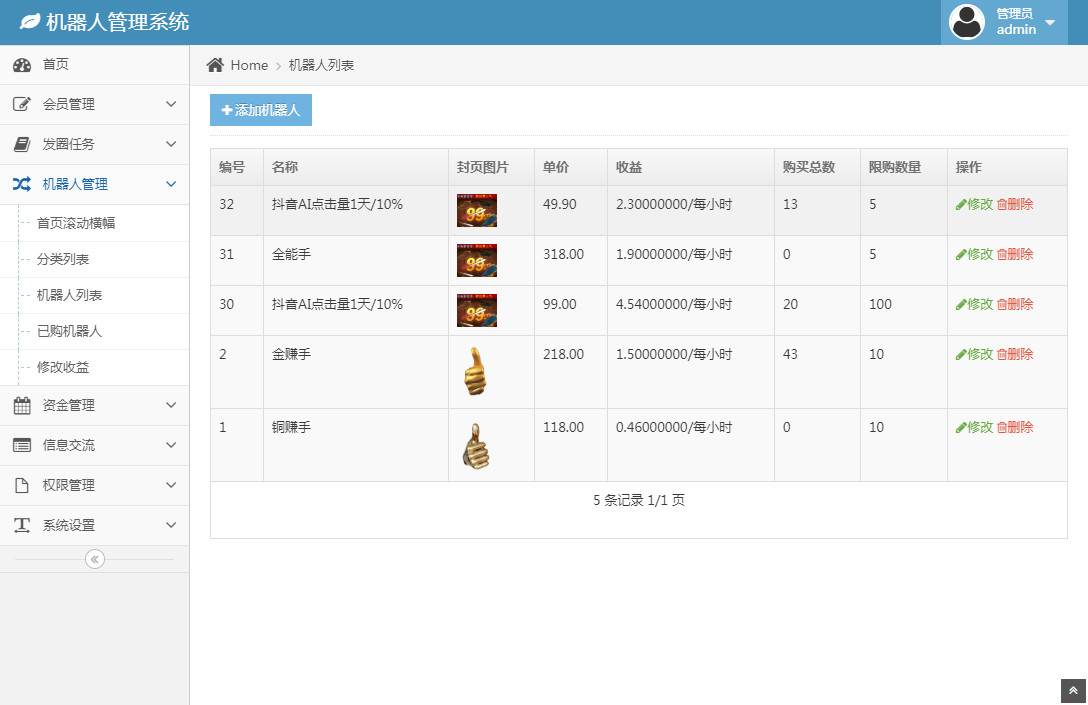
Task: Edit robot number 32 via 修改
Action: click(974, 204)
